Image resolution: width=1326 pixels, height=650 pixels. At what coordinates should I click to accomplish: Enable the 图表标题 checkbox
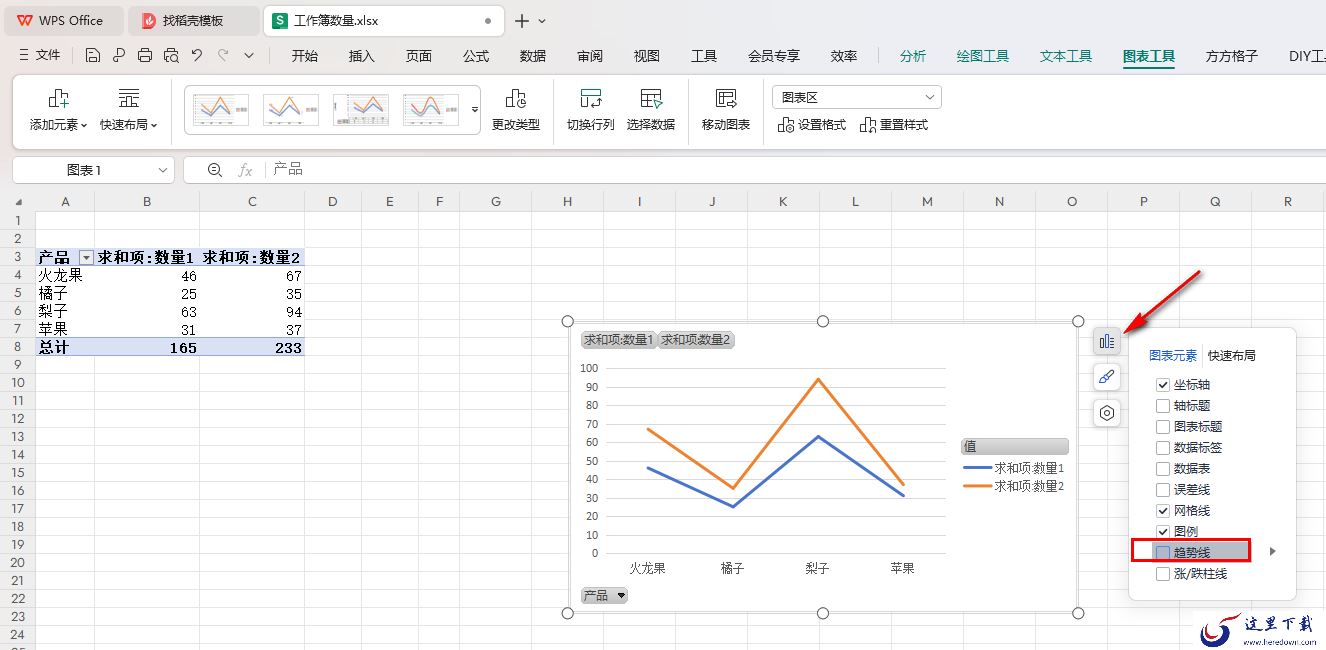1162,427
